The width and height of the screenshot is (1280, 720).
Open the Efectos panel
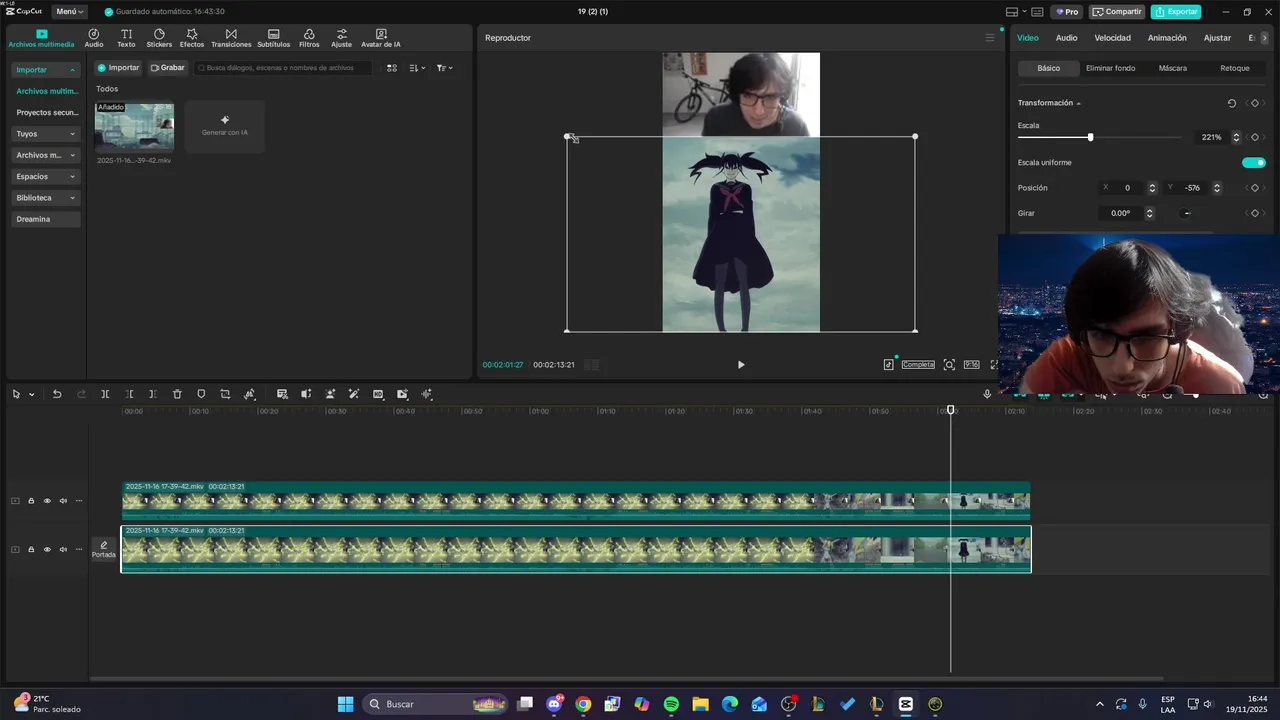point(192,38)
